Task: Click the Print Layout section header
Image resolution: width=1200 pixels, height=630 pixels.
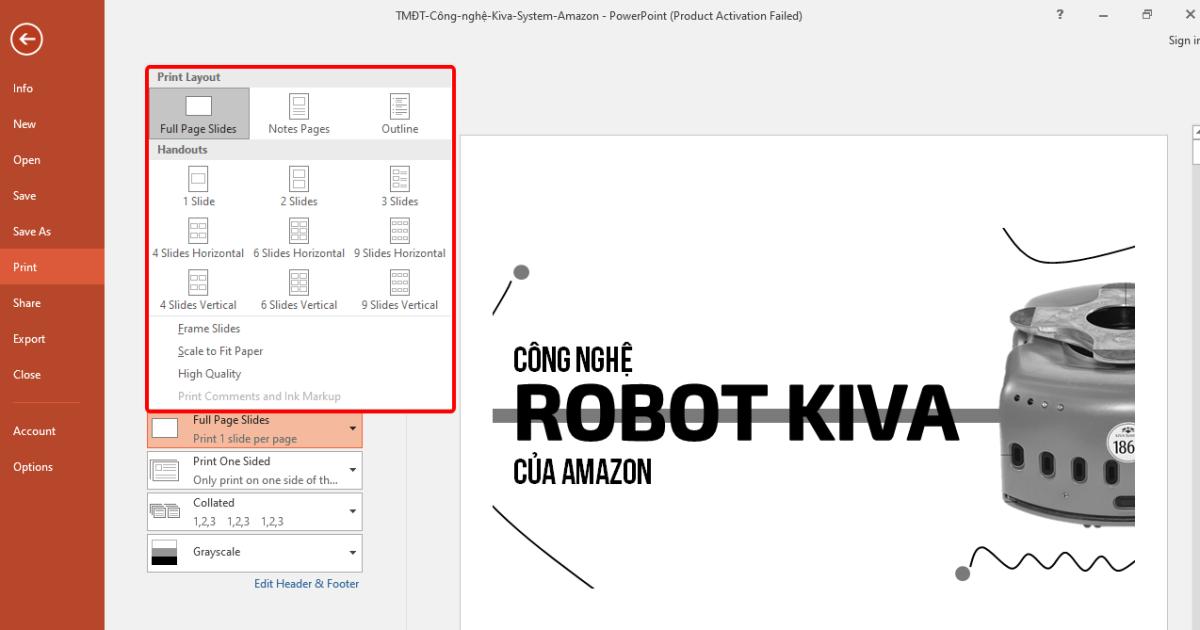Action: pos(300,77)
